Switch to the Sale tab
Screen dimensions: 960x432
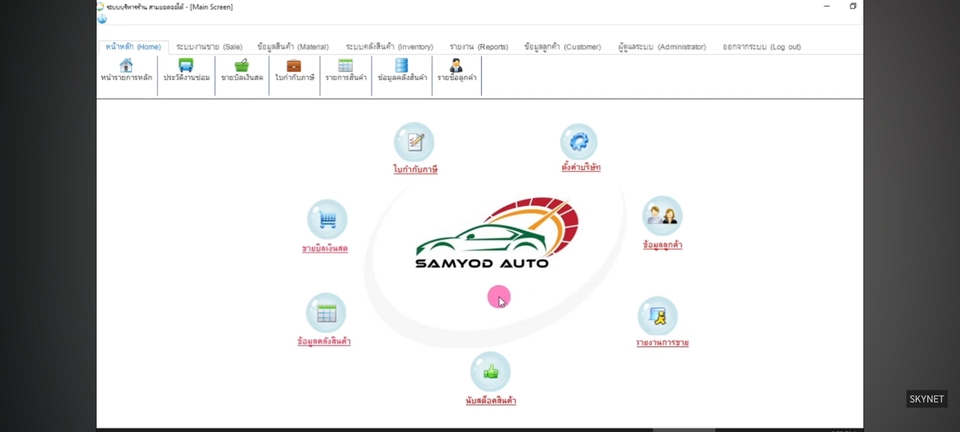coord(209,47)
